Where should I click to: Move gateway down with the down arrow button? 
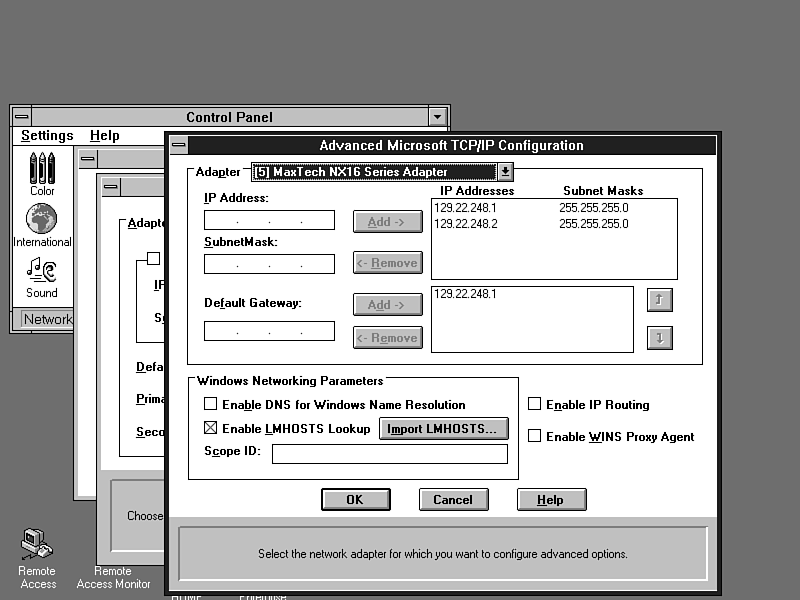(660, 338)
